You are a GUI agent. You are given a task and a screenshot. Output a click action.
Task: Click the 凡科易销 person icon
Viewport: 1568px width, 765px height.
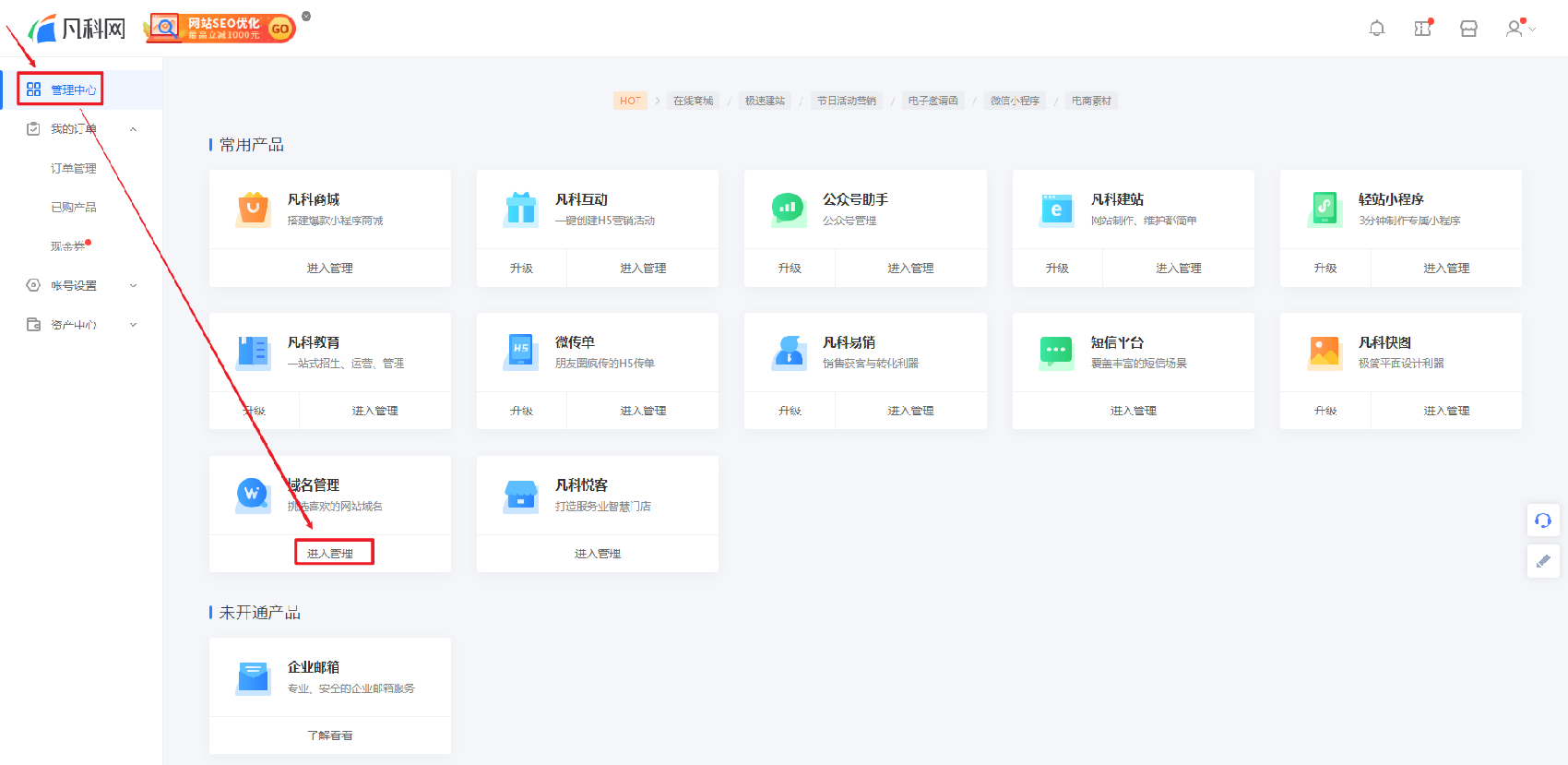tap(789, 352)
